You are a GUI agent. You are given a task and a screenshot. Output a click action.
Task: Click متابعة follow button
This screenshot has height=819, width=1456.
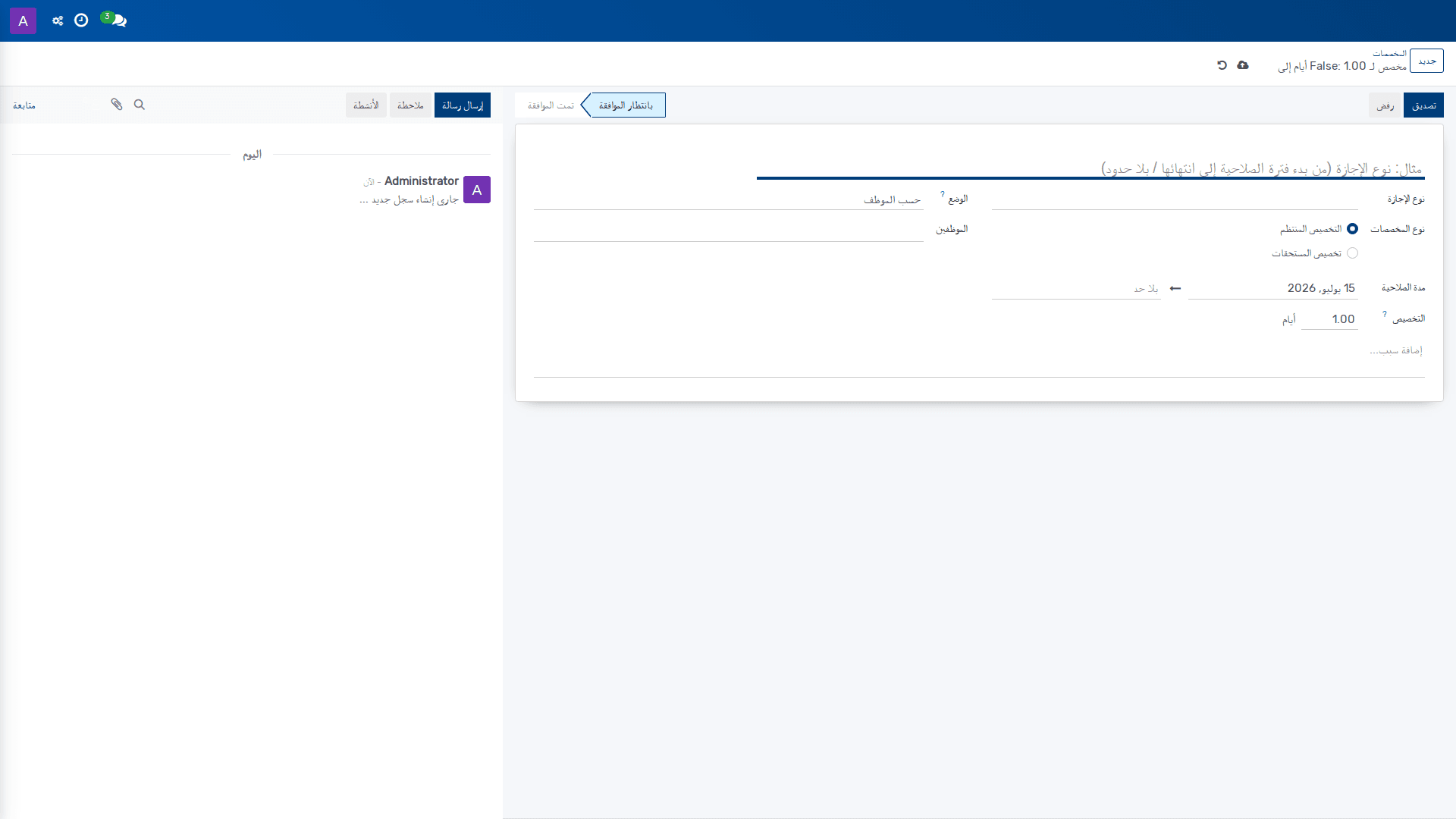(24, 105)
